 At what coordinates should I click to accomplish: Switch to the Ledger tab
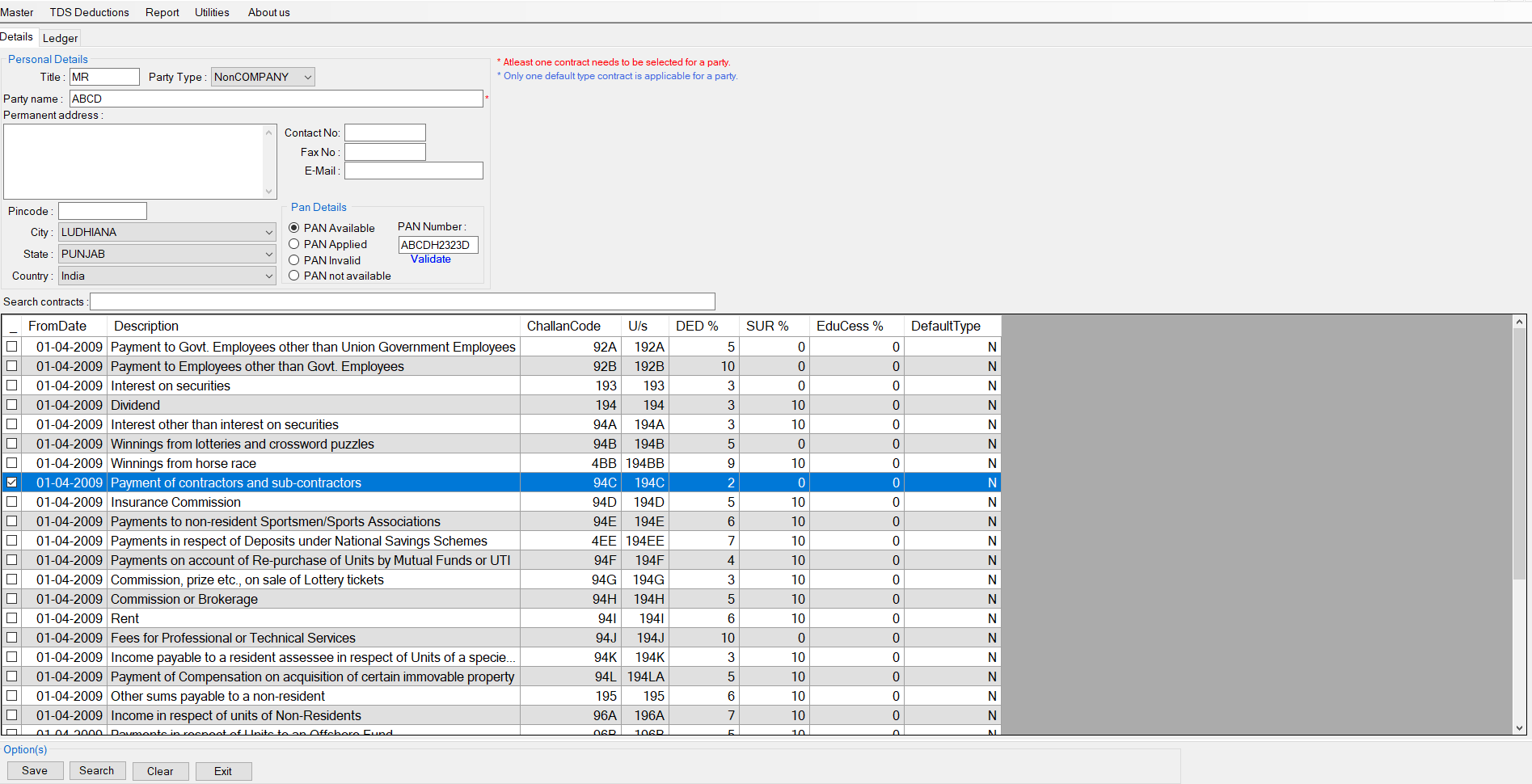60,37
